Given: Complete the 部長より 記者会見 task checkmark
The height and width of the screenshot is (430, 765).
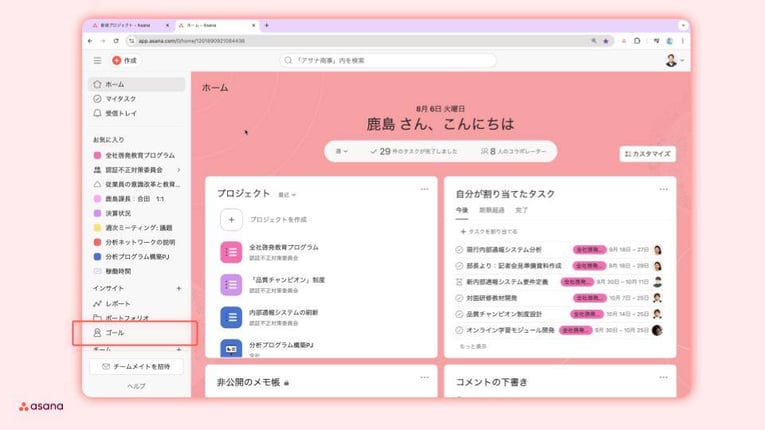Looking at the screenshot, I should [459, 266].
